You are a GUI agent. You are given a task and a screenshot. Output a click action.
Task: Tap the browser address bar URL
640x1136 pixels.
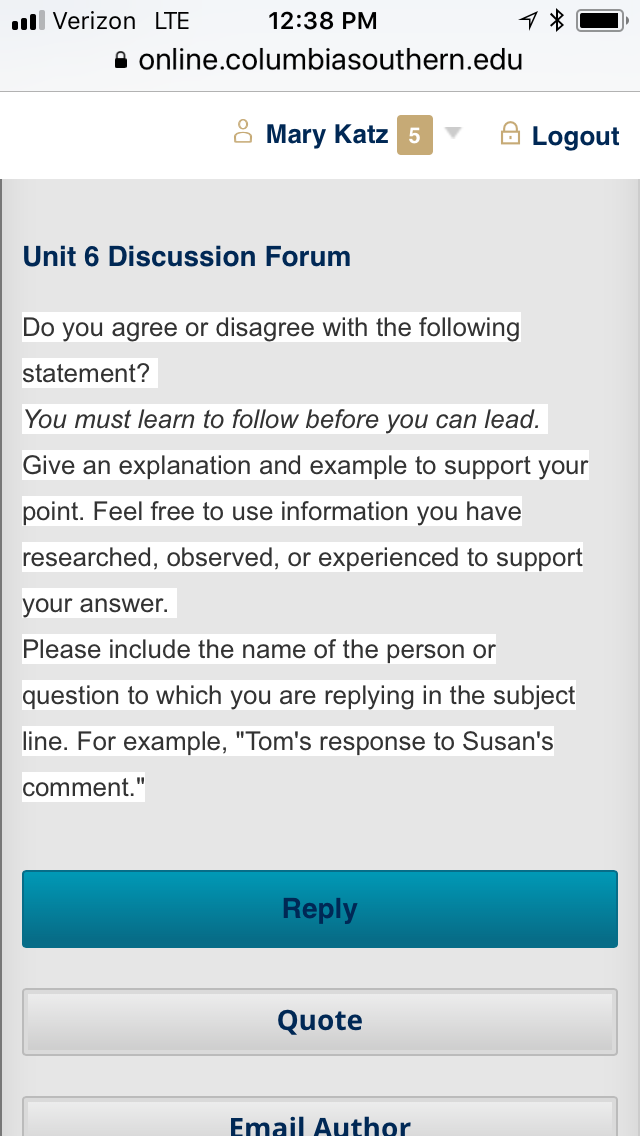pyautogui.click(x=330, y=59)
